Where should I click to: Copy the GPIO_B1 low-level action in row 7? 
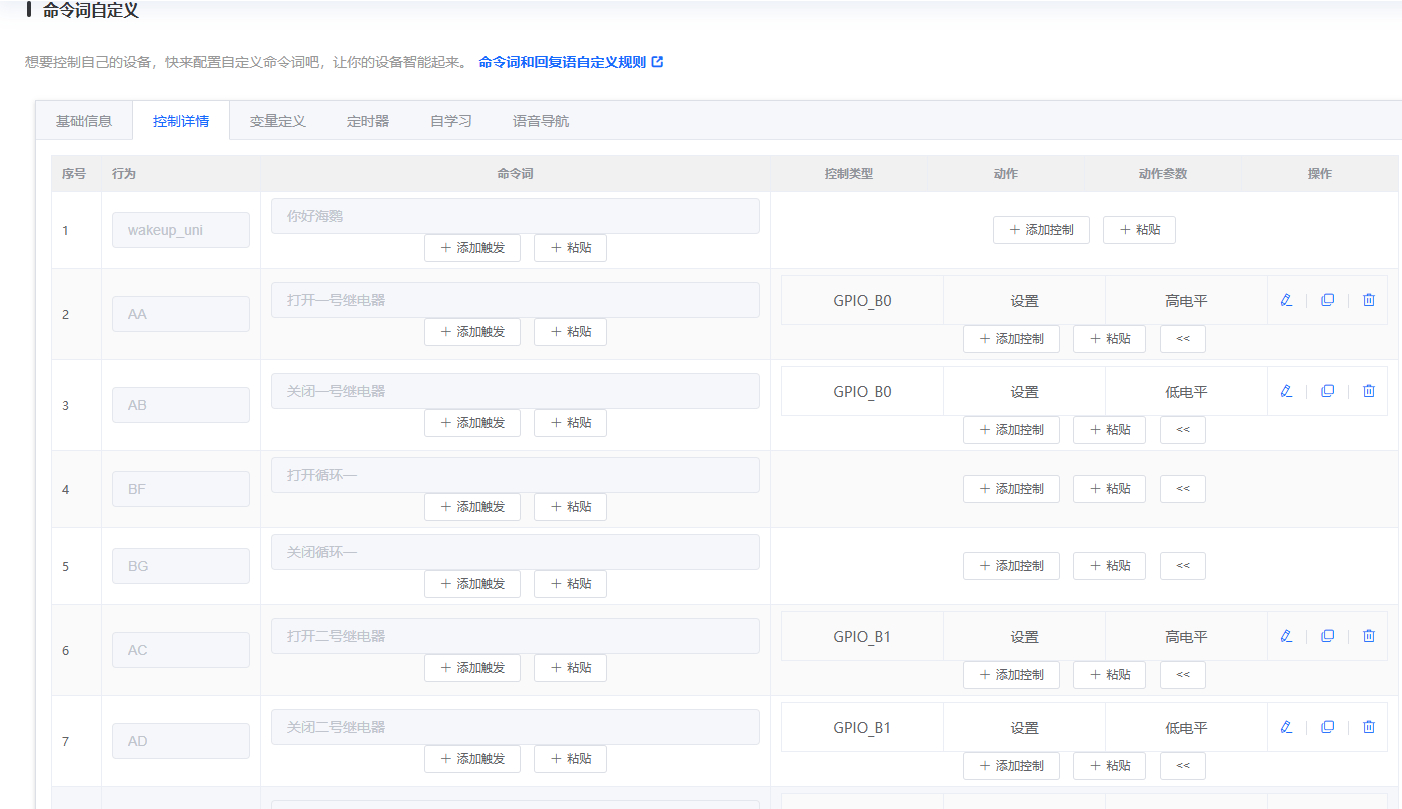[1327, 726]
